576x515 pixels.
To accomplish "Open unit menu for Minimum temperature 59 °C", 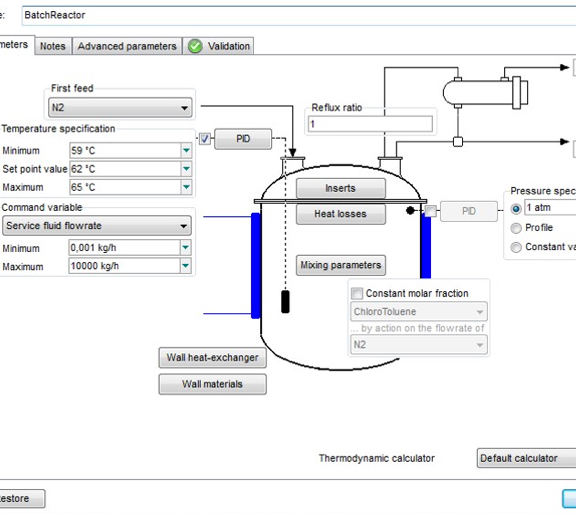I will click(186, 150).
